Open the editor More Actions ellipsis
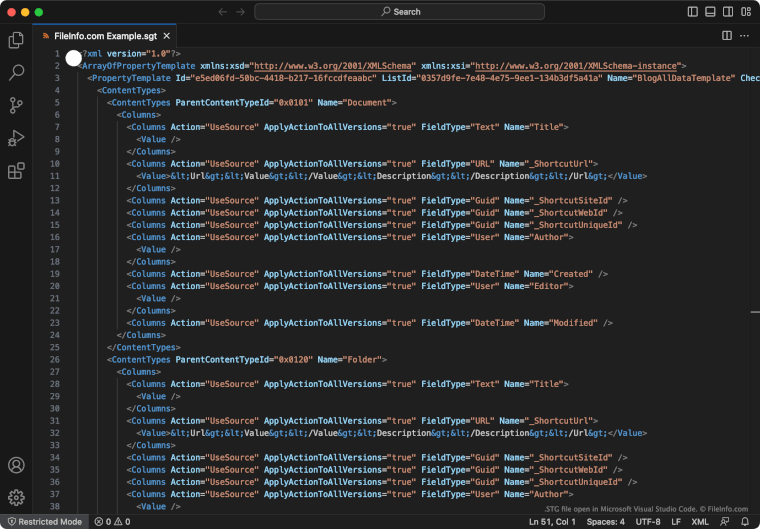The image size is (760, 529). coord(744,35)
